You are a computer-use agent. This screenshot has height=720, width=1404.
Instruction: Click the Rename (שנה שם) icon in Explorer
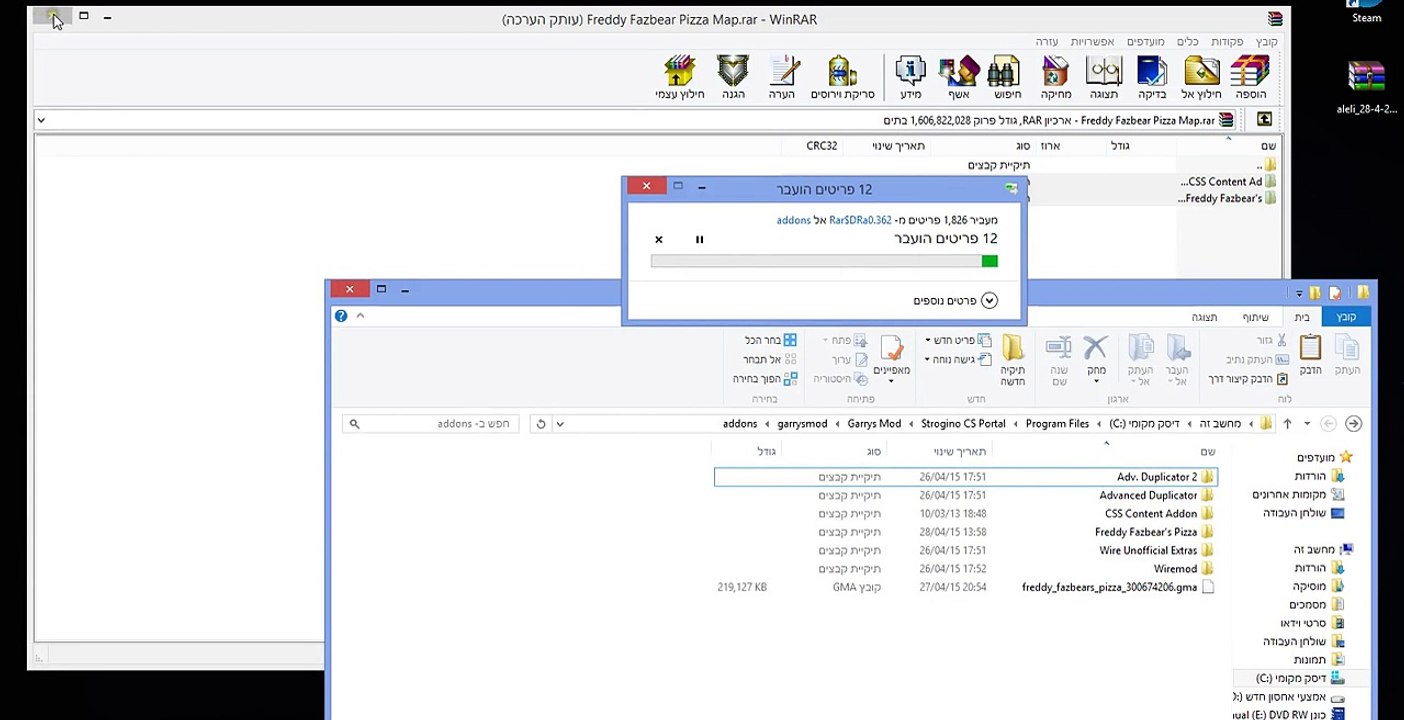[1059, 361]
